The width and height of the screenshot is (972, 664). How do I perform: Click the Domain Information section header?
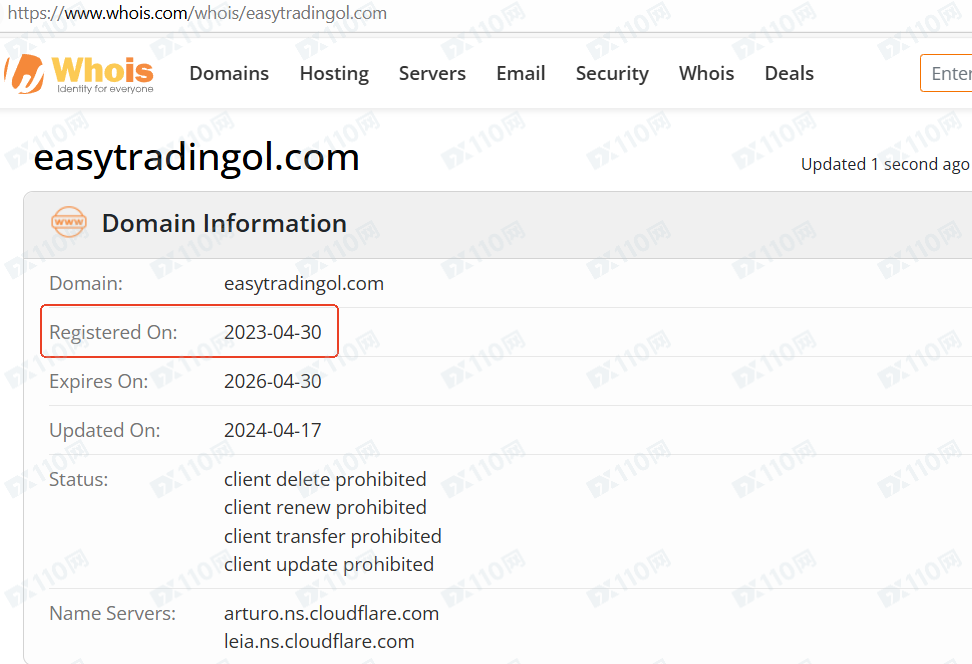[224, 223]
